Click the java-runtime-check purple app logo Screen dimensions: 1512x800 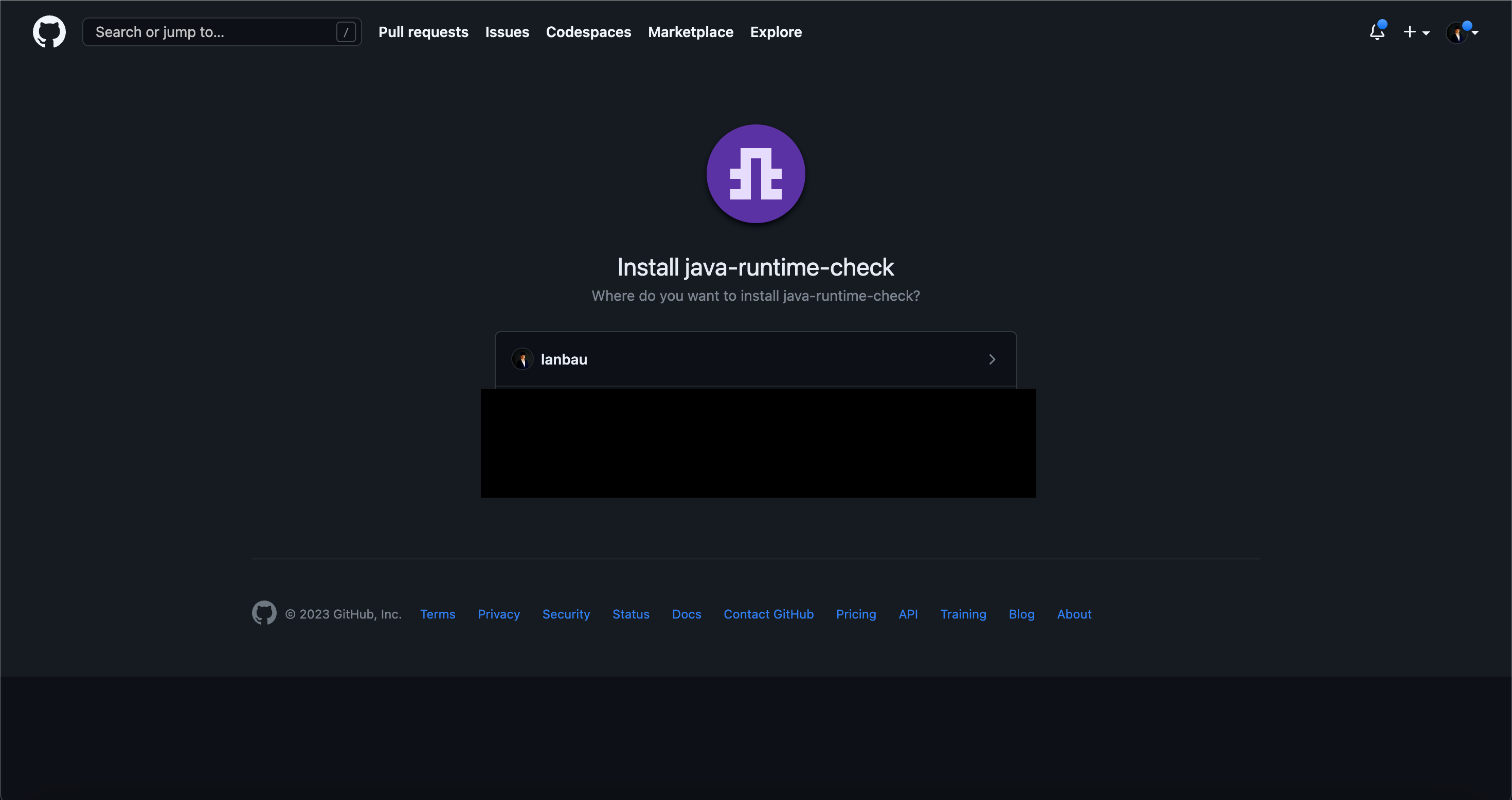pyautogui.click(x=755, y=174)
